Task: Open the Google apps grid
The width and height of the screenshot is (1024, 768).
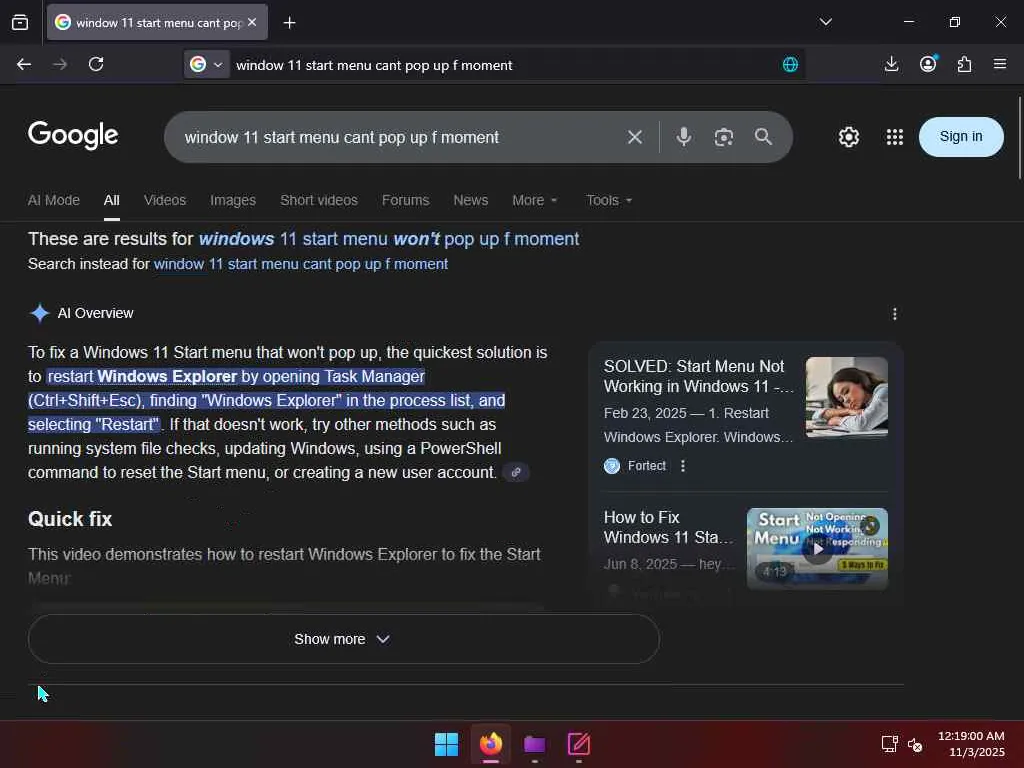Action: click(895, 137)
